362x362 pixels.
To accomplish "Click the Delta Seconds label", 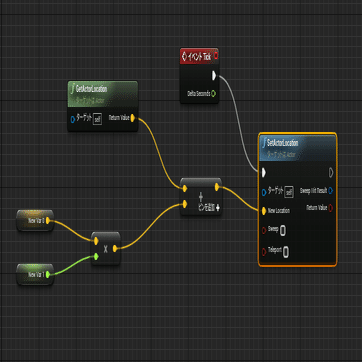I will click(x=199, y=94).
